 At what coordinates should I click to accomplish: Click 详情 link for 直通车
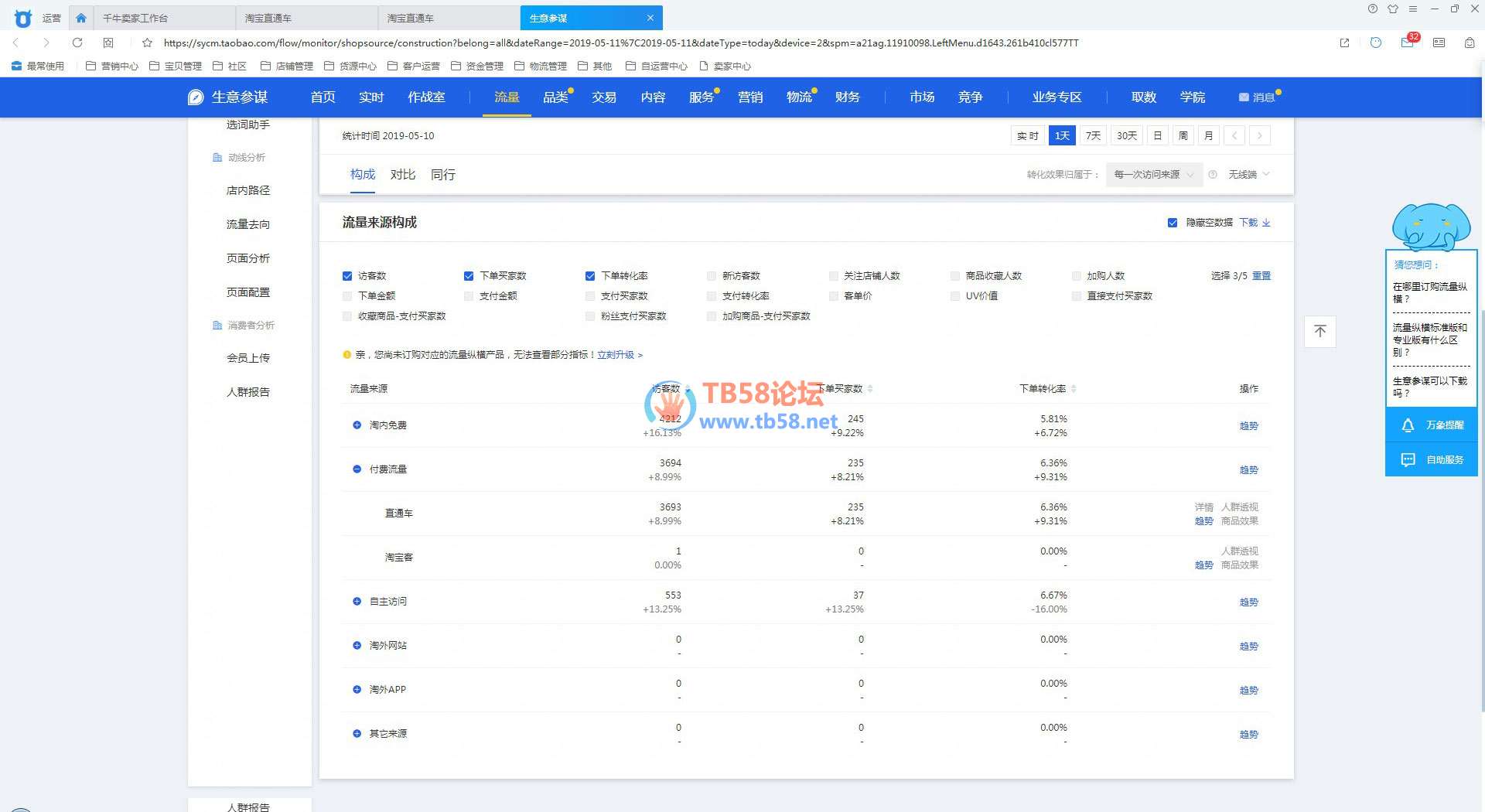click(x=1204, y=507)
